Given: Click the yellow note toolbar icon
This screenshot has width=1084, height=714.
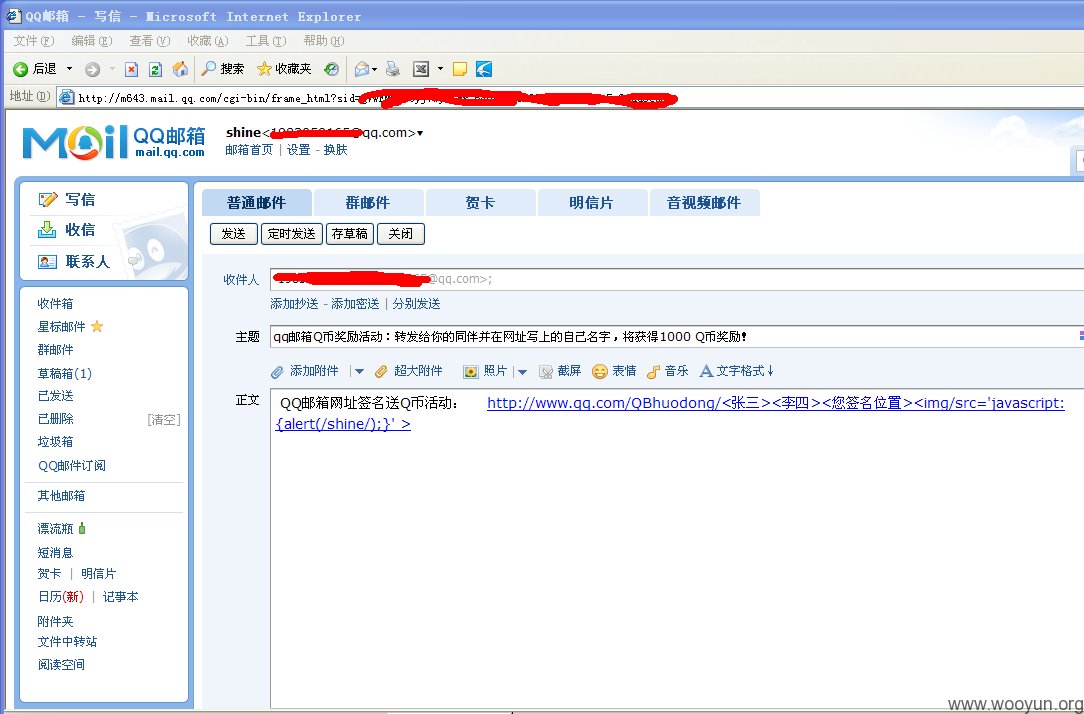Looking at the screenshot, I should [460, 69].
